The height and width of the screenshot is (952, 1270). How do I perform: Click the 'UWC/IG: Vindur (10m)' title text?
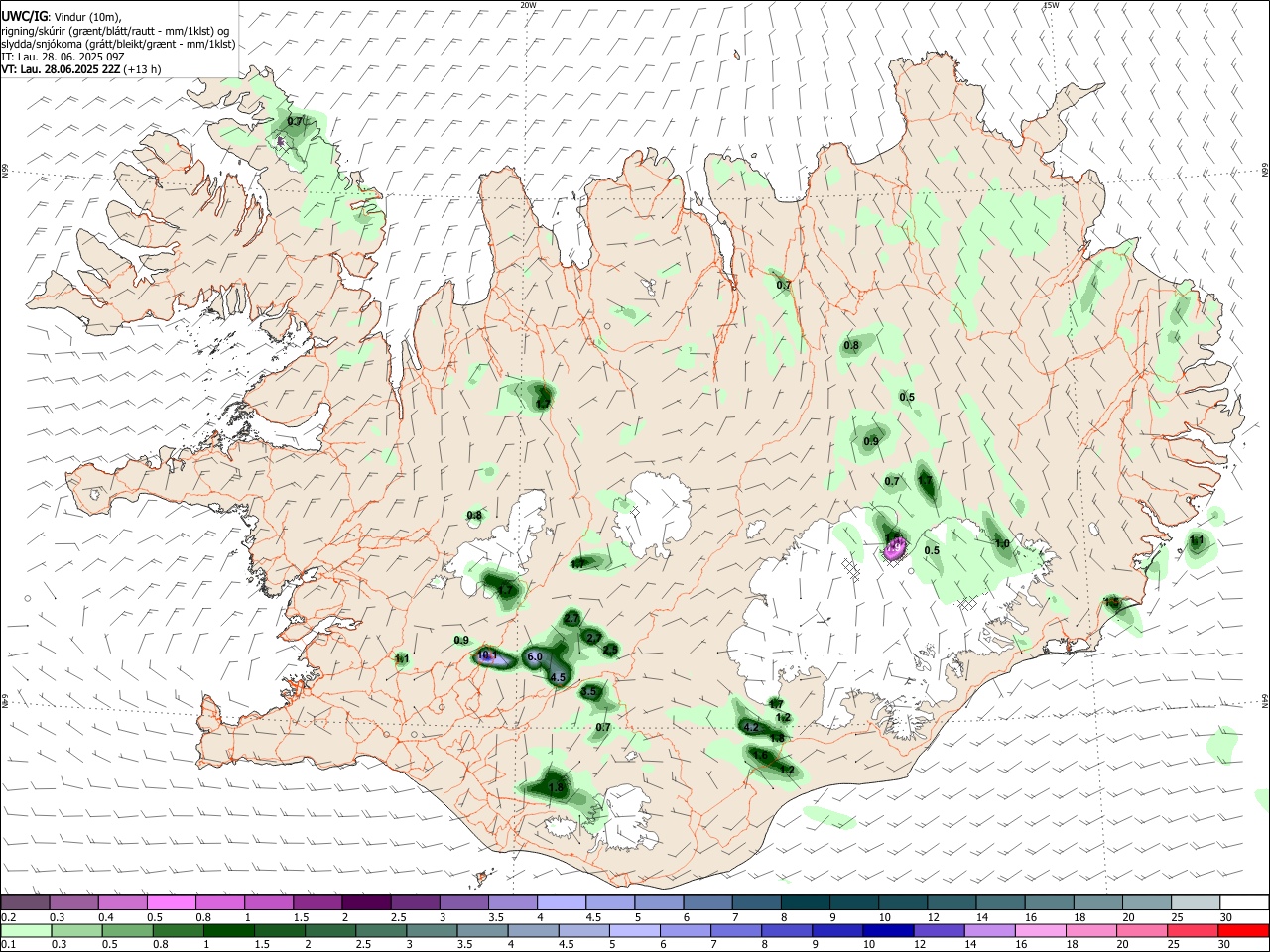(62, 16)
